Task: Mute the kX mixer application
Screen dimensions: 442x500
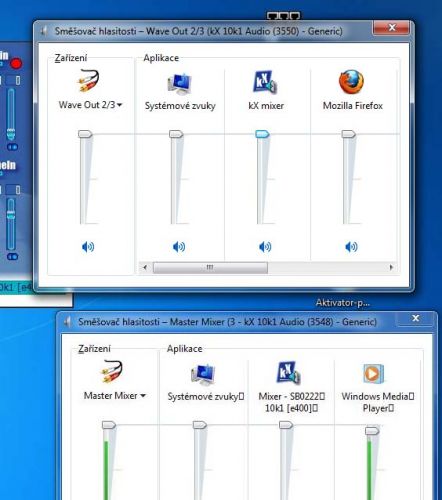Action: 265,247
